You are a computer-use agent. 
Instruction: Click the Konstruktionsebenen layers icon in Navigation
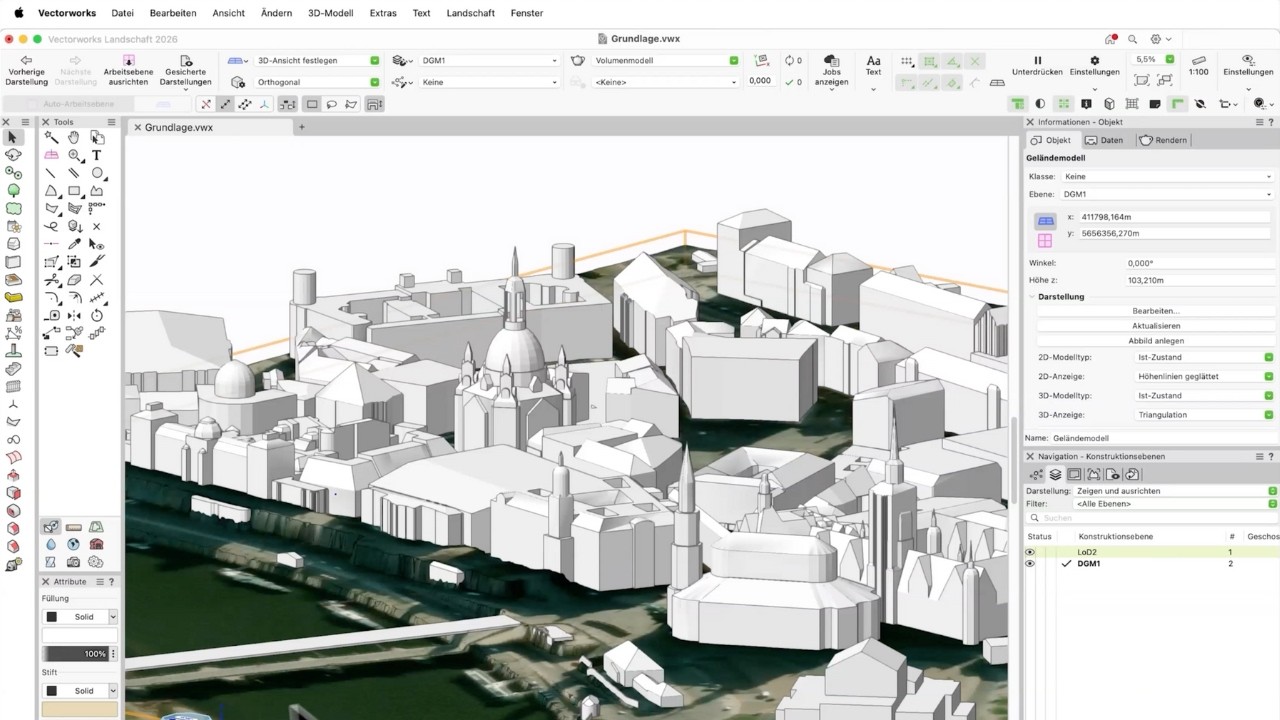(x=1055, y=475)
